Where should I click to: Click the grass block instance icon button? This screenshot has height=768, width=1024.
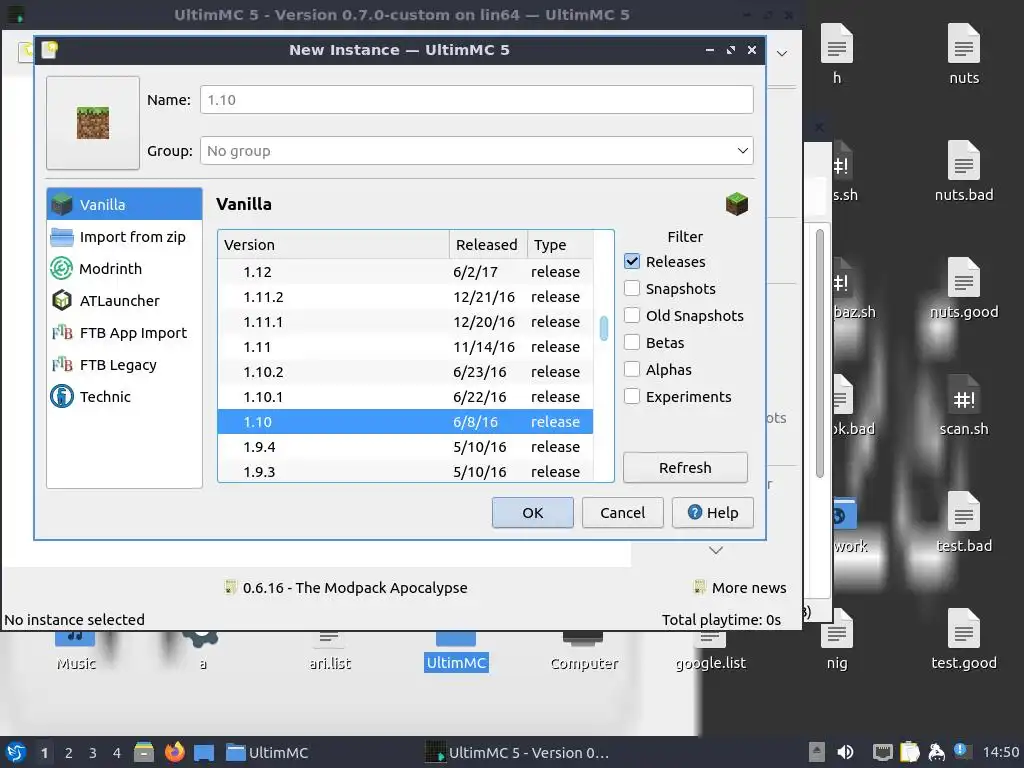click(93, 123)
